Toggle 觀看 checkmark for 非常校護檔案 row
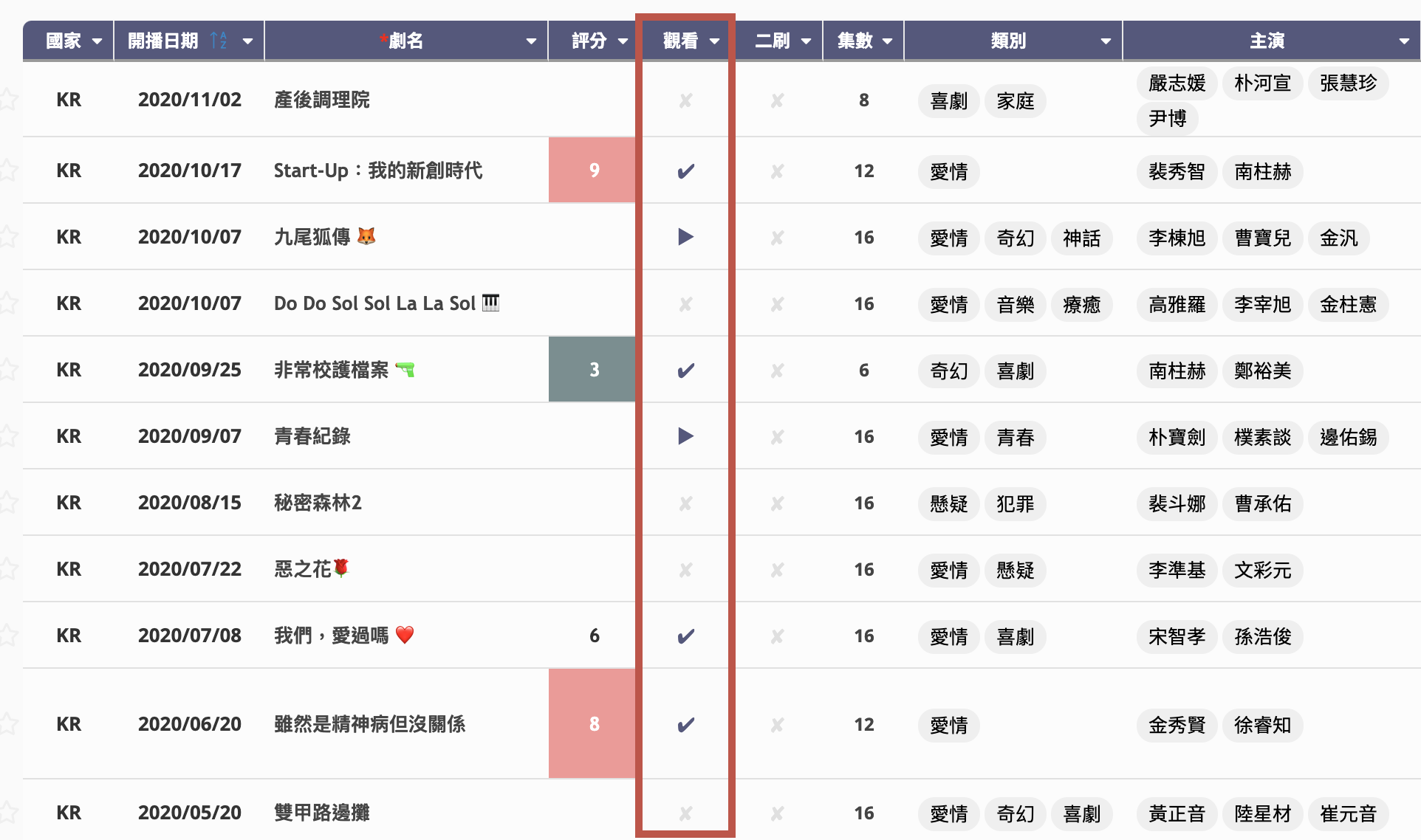1421x840 pixels. [x=686, y=371]
